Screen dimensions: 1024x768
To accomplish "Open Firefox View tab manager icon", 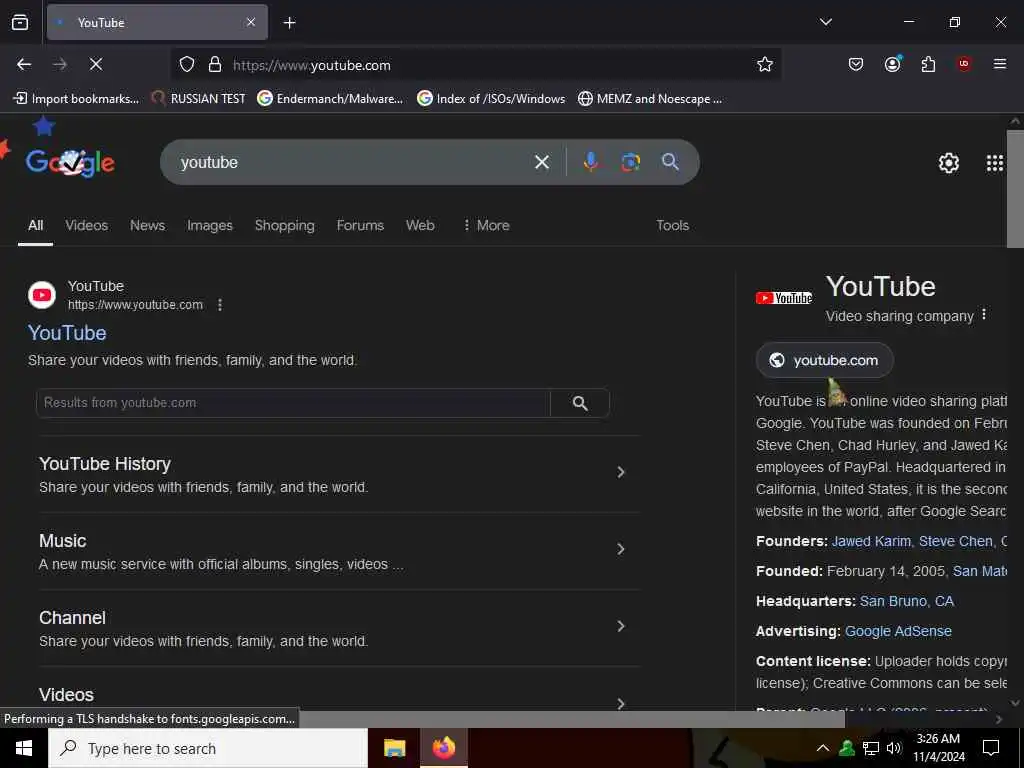I will [20, 22].
